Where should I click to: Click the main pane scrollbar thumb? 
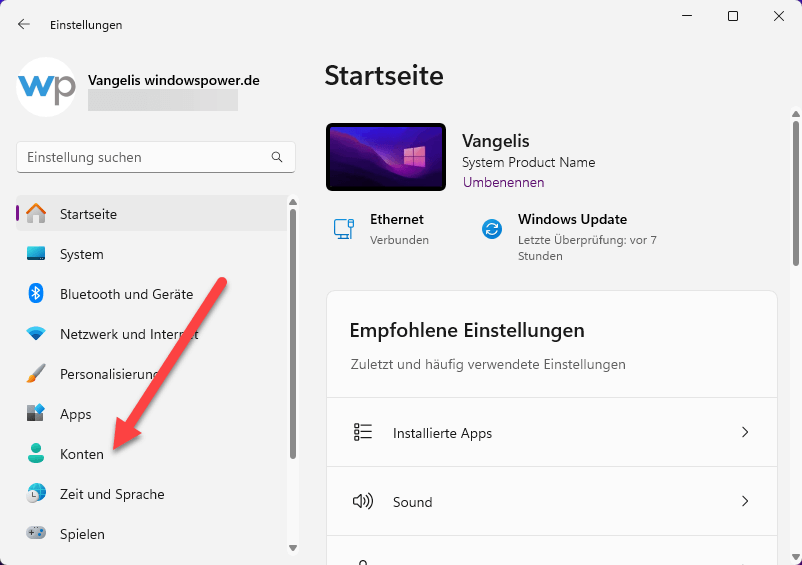[x=795, y=193]
